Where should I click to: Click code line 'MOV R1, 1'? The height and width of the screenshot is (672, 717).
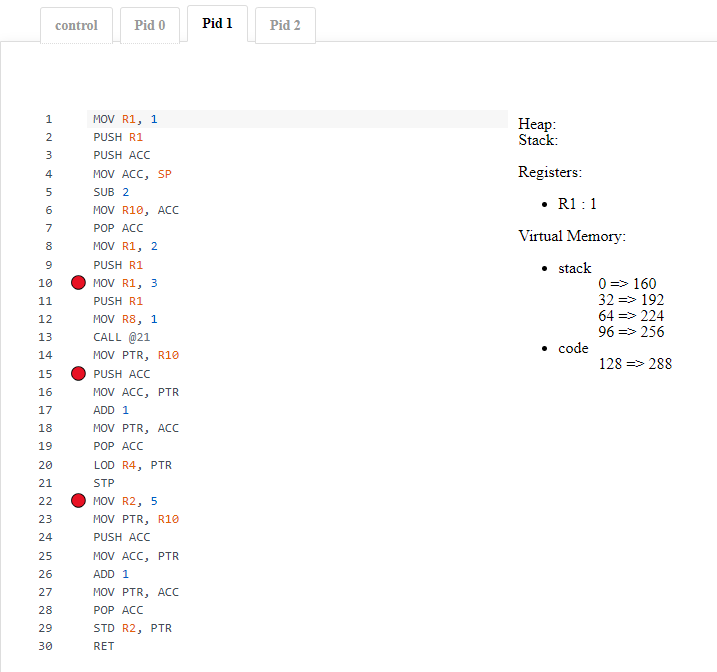[125, 119]
